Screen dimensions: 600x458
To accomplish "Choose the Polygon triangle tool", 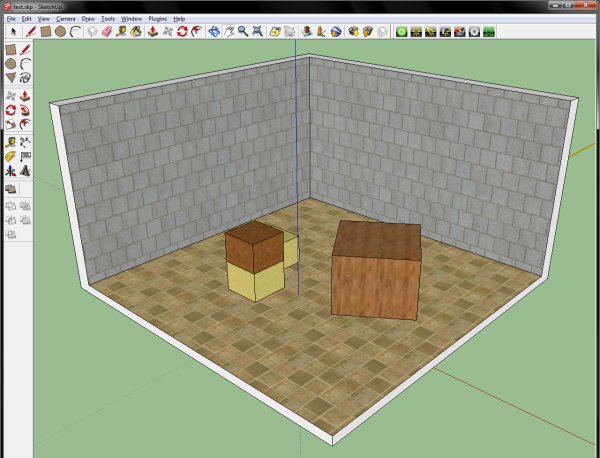I will 11,78.
